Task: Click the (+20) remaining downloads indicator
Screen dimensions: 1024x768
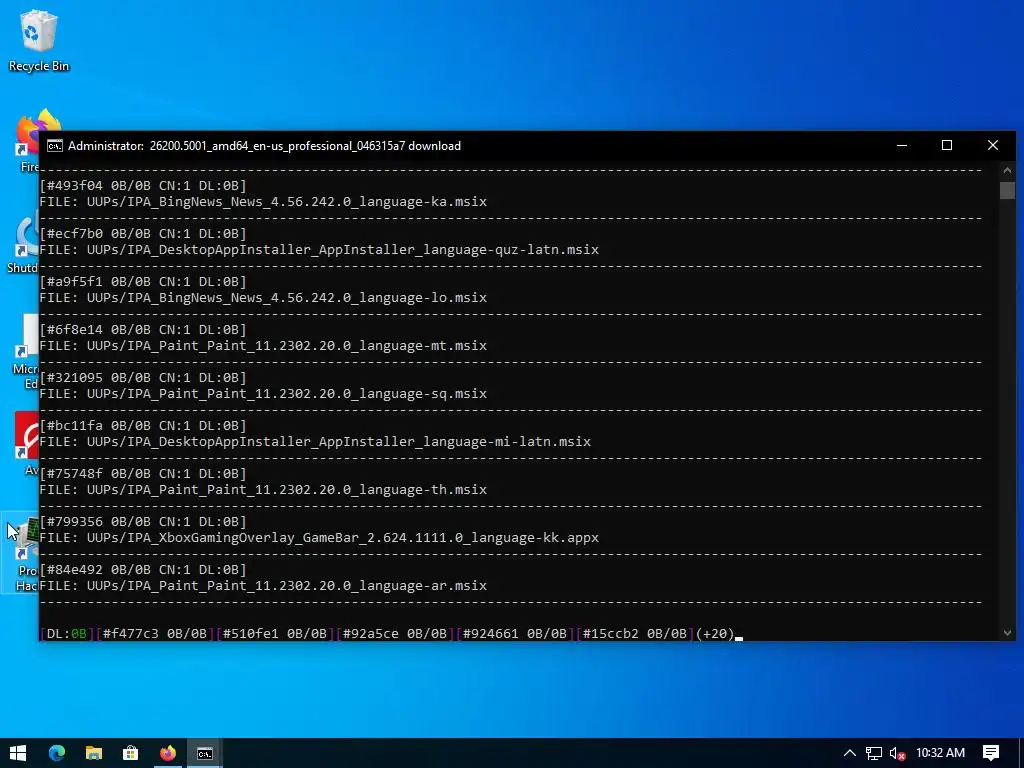Action: 715,633
